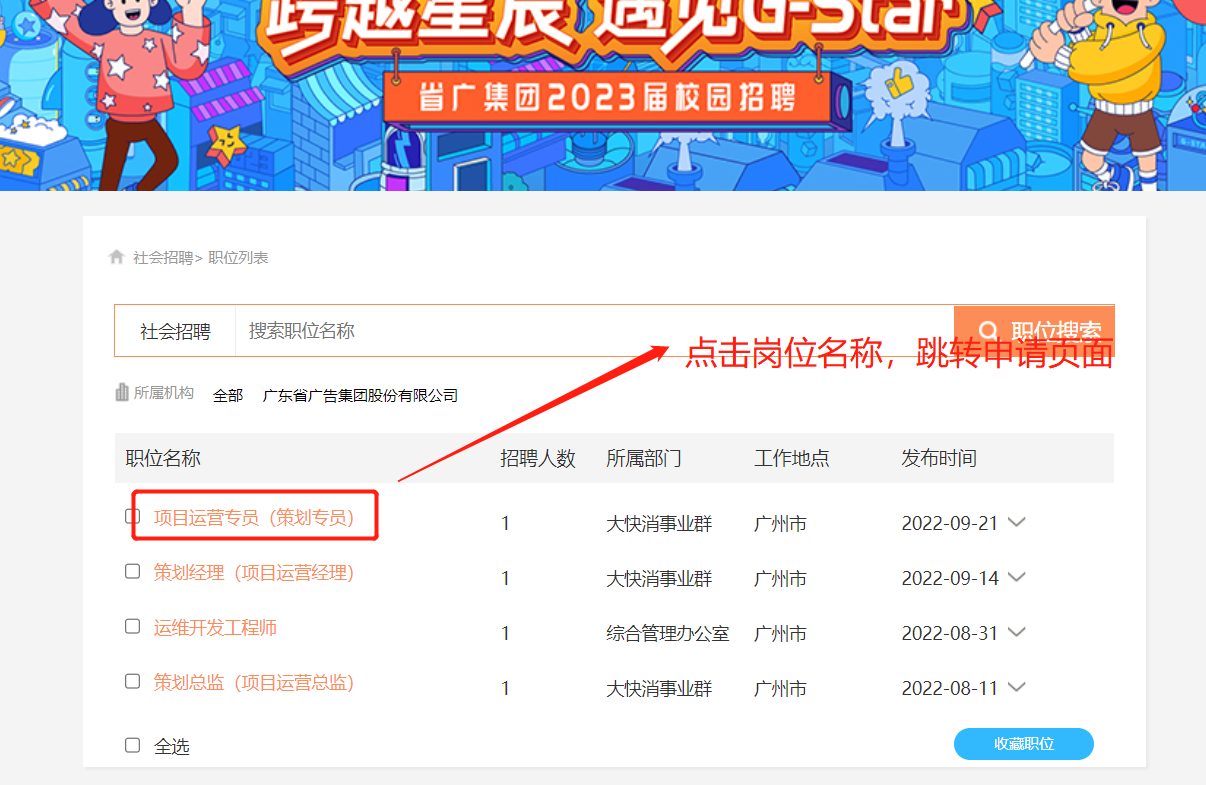Tick checkbox for 策划经理（项目运营经理）
This screenshot has width=1206, height=785.
tap(132, 572)
